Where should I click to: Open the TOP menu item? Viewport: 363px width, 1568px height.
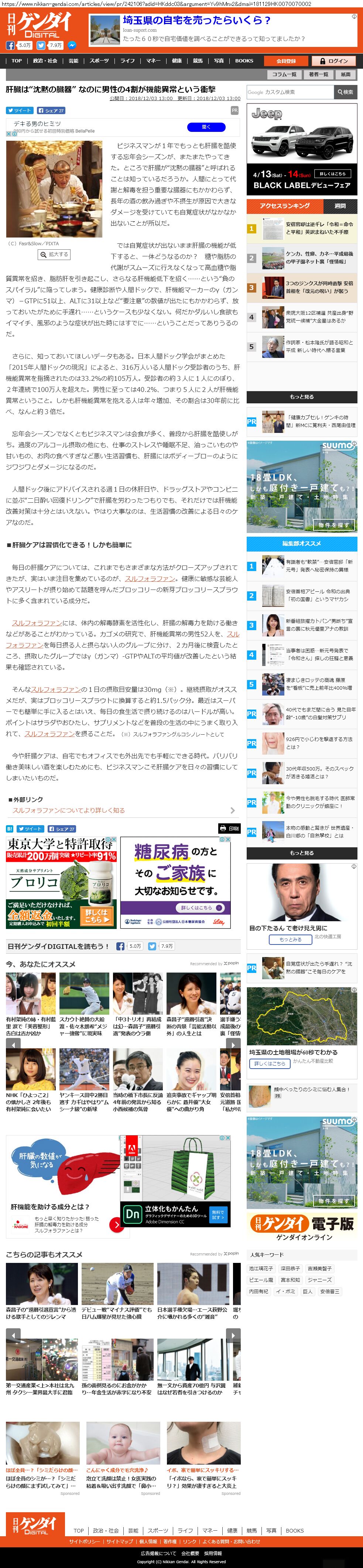17,61
